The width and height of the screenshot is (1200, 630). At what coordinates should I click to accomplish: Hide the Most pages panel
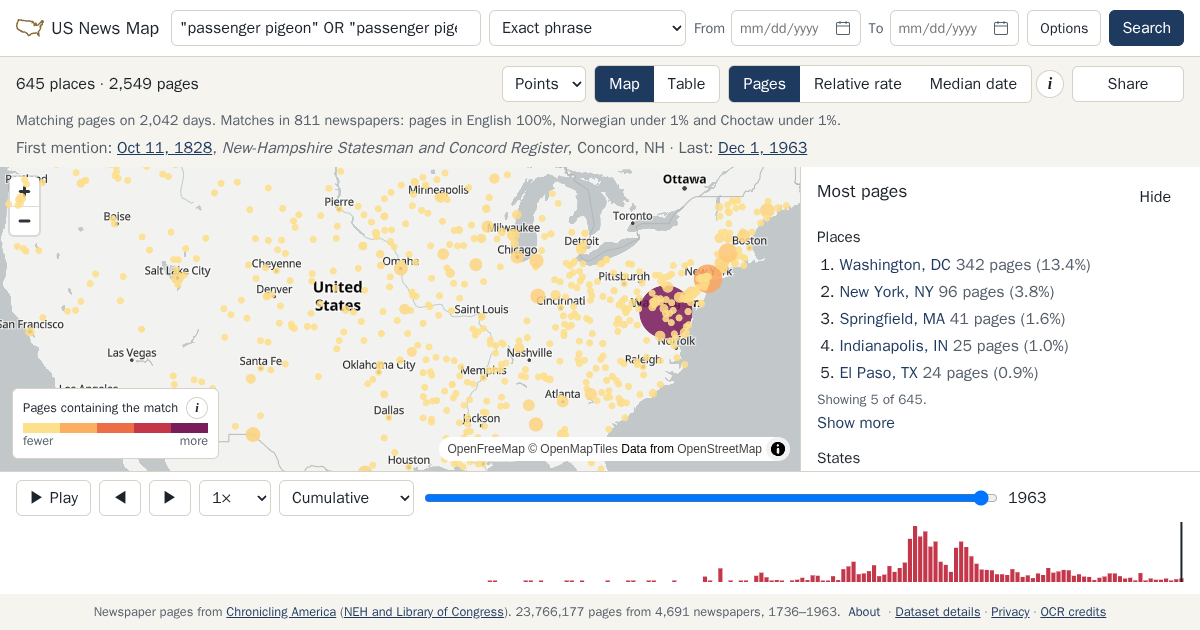click(x=1155, y=197)
